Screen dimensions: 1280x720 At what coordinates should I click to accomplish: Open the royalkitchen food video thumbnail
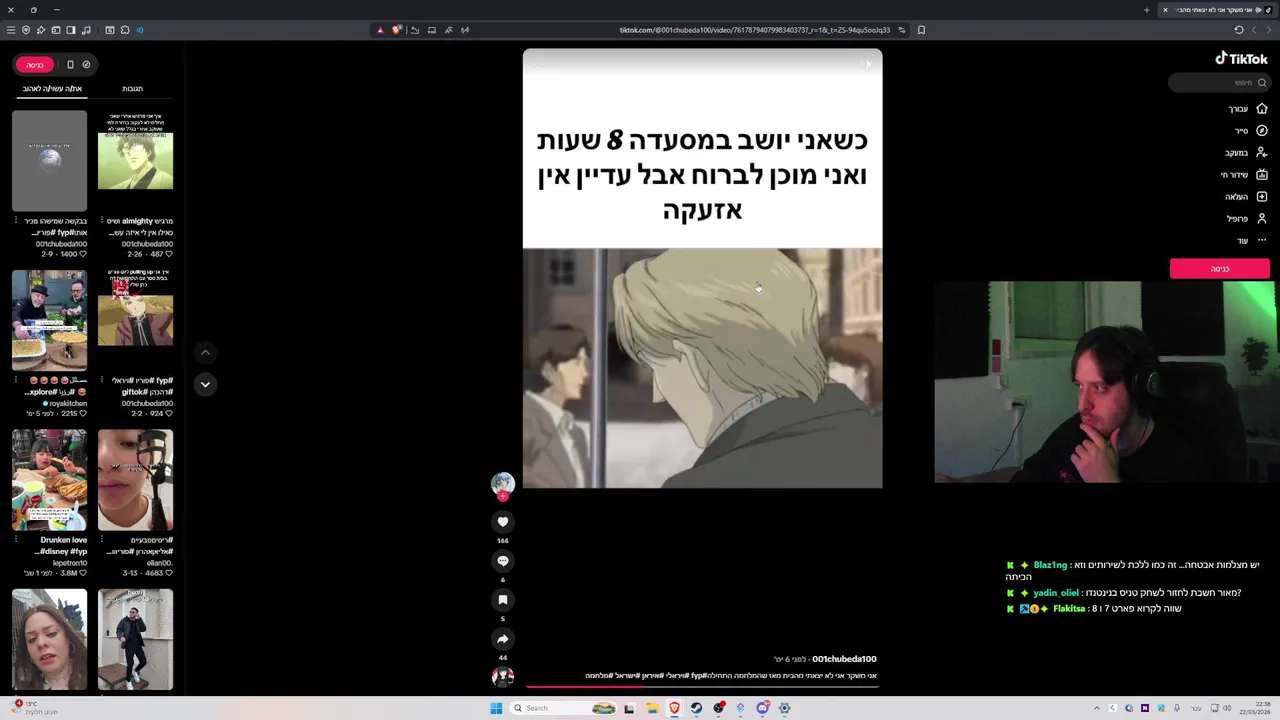pos(49,320)
